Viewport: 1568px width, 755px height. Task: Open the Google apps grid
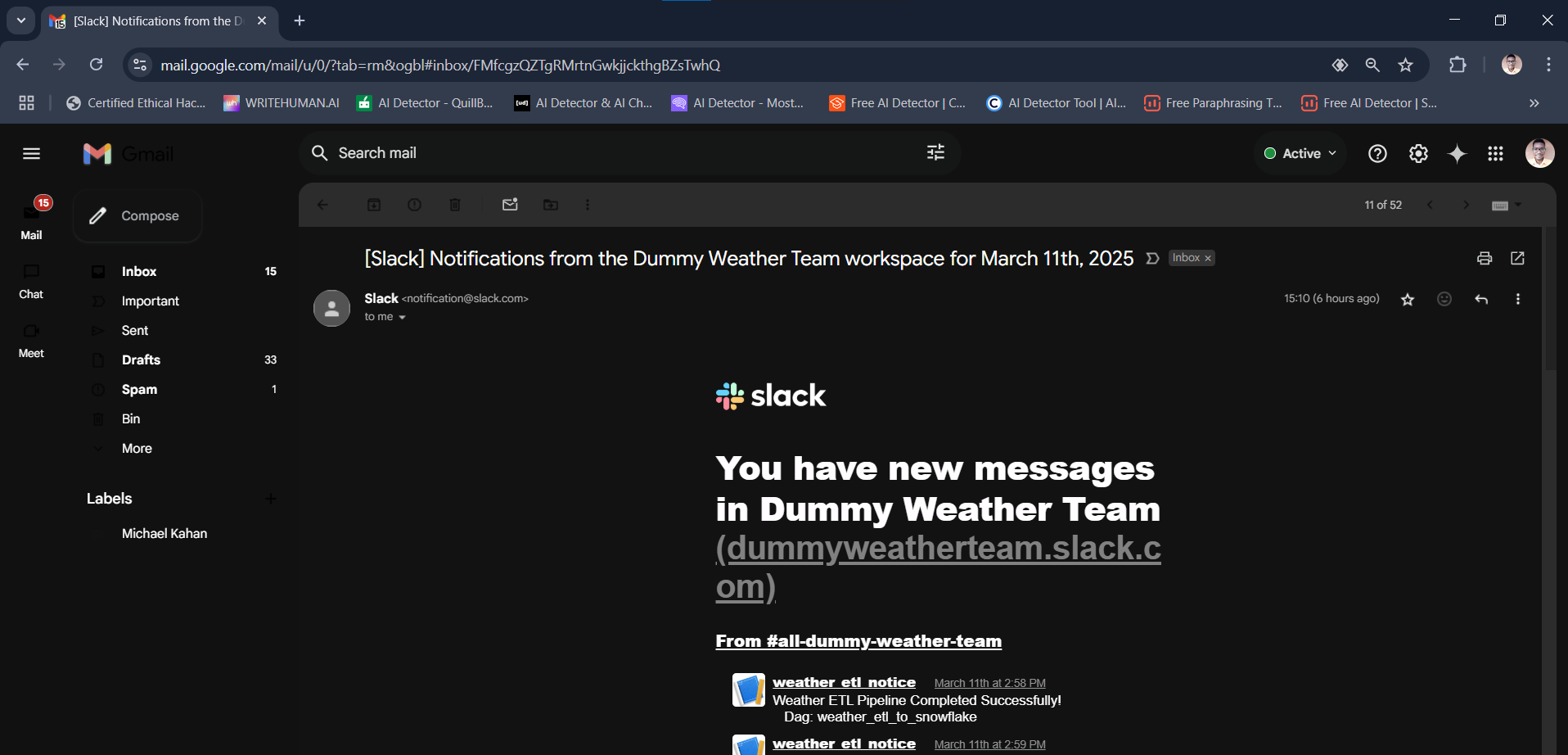[x=1495, y=153]
